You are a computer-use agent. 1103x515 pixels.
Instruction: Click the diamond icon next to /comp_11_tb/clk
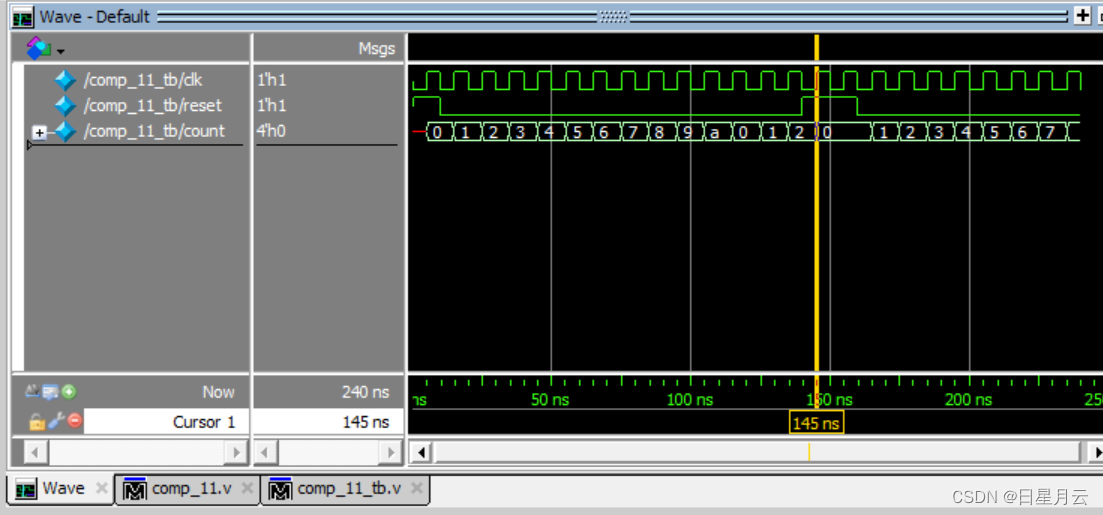pos(65,81)
